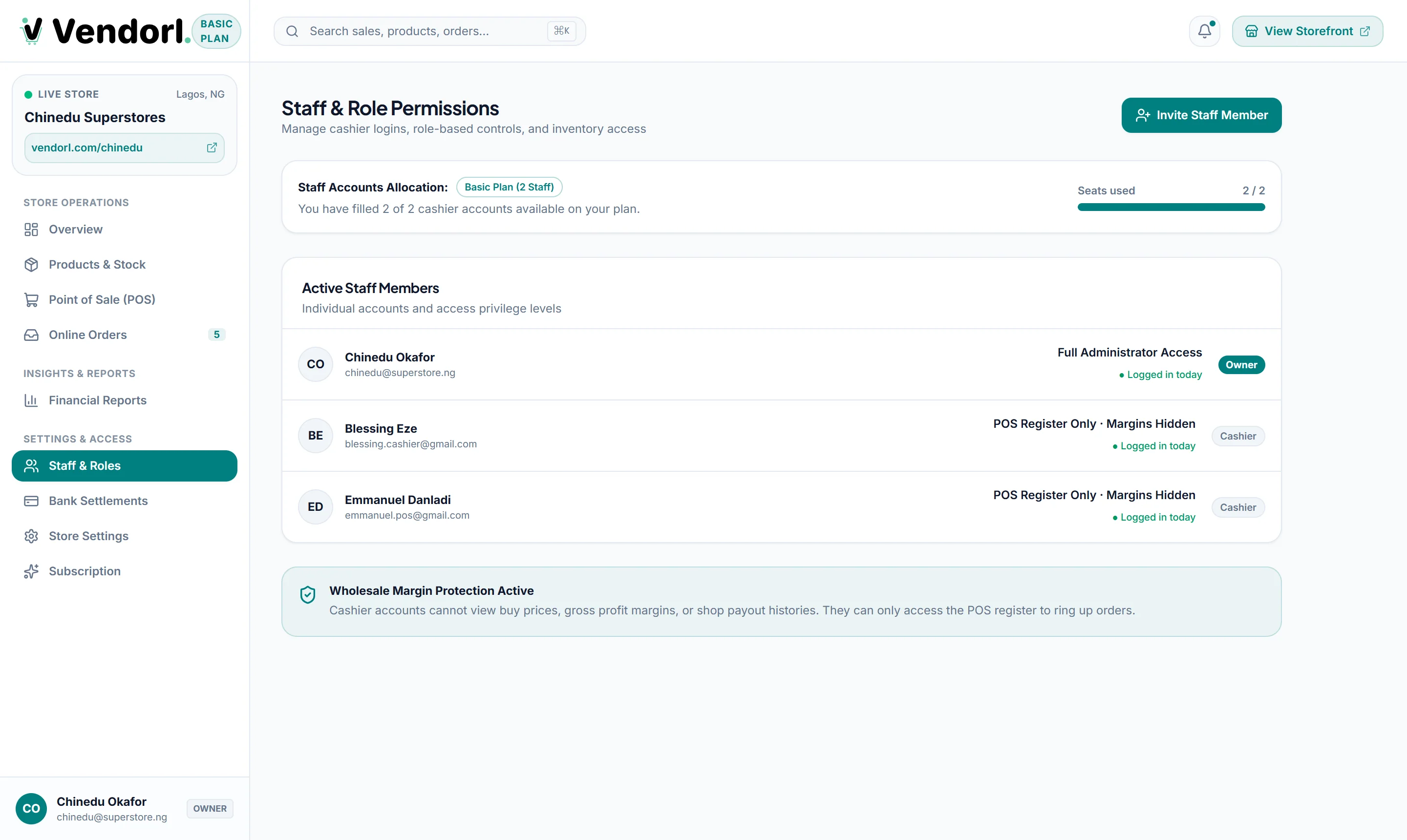Click the ⌘K shortcut badge
The height and width of the screenshot is (840, 1407).
click(561, 31)
